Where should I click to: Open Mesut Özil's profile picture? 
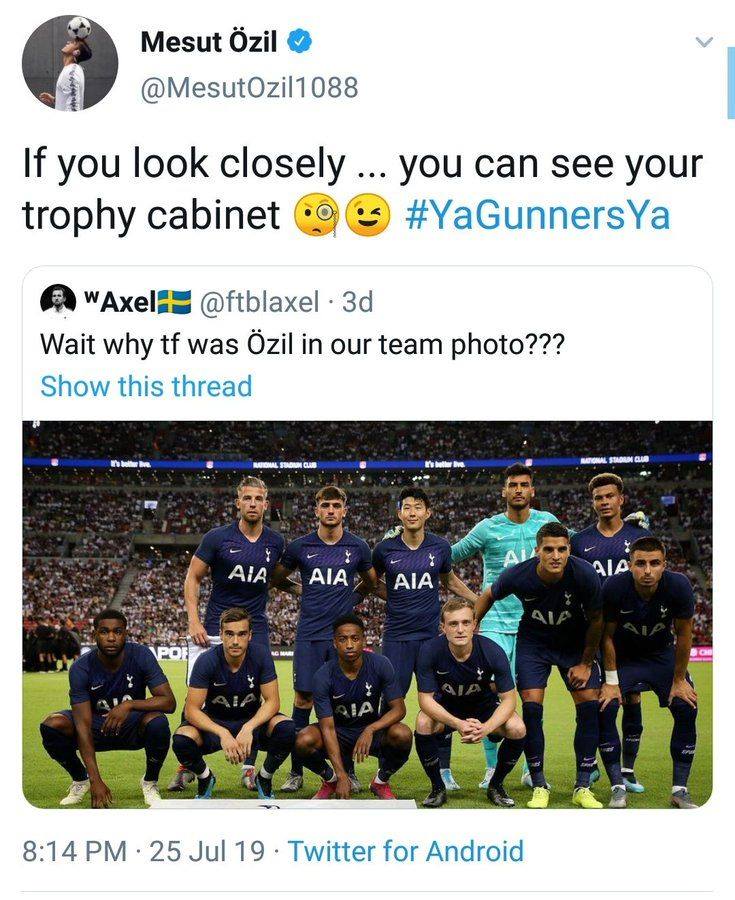tap(70, 63)
